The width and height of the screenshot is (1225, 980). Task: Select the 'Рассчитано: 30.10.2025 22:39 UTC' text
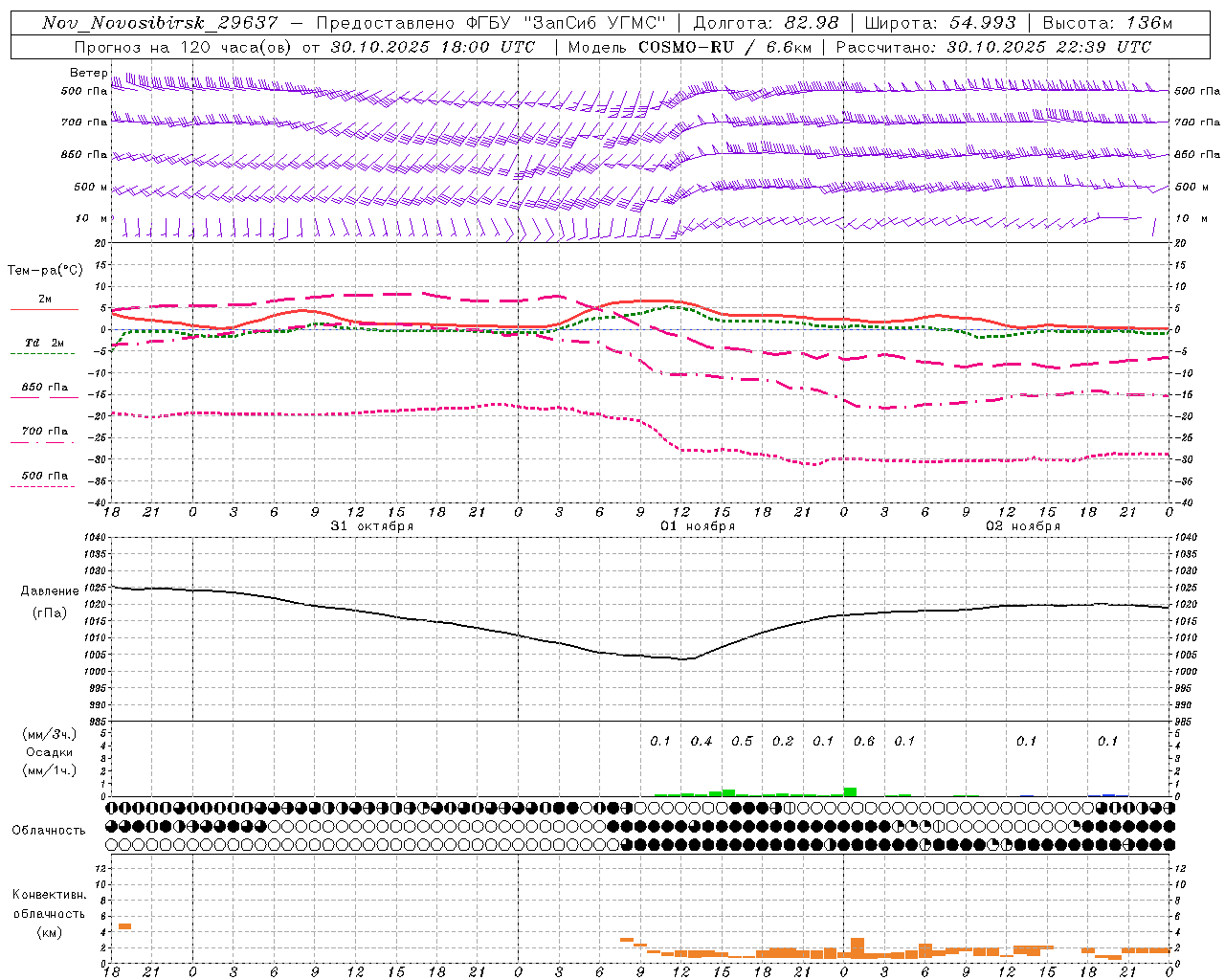[x=993, y=47]
